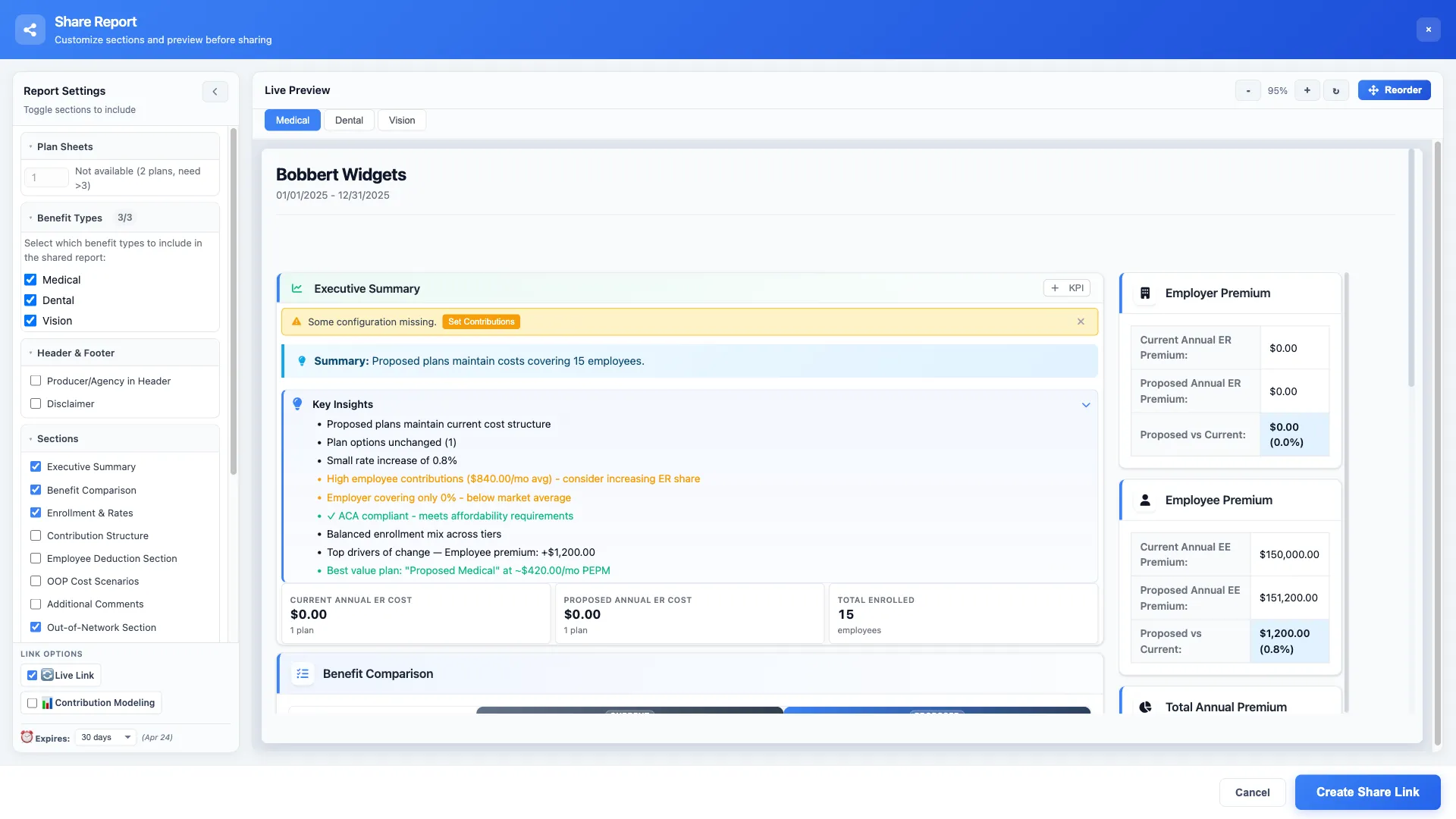Enable the Disclaimer option

(35, 403)
